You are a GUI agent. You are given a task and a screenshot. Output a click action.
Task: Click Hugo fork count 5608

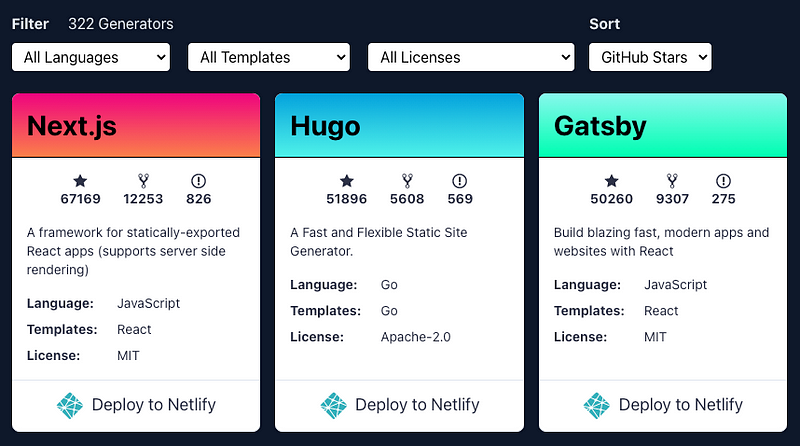point(407,199)
